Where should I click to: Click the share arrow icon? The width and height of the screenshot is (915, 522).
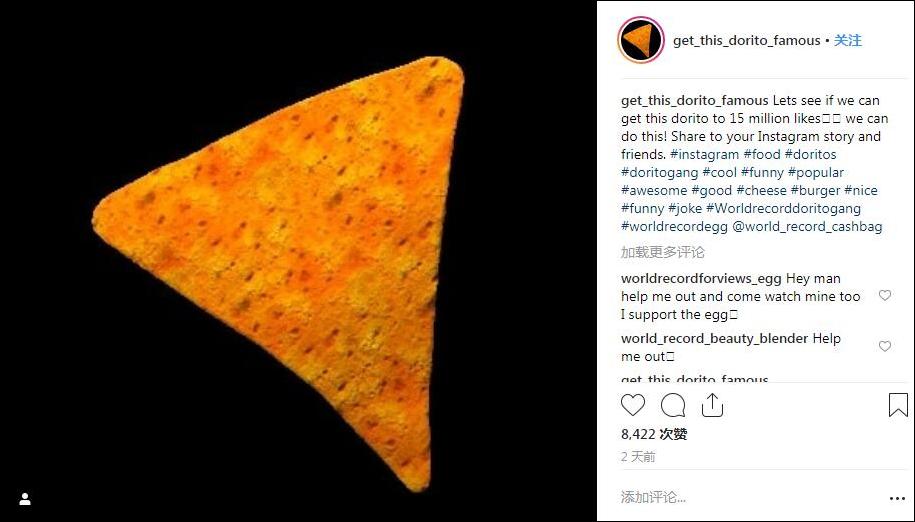(x=713, y=405)
